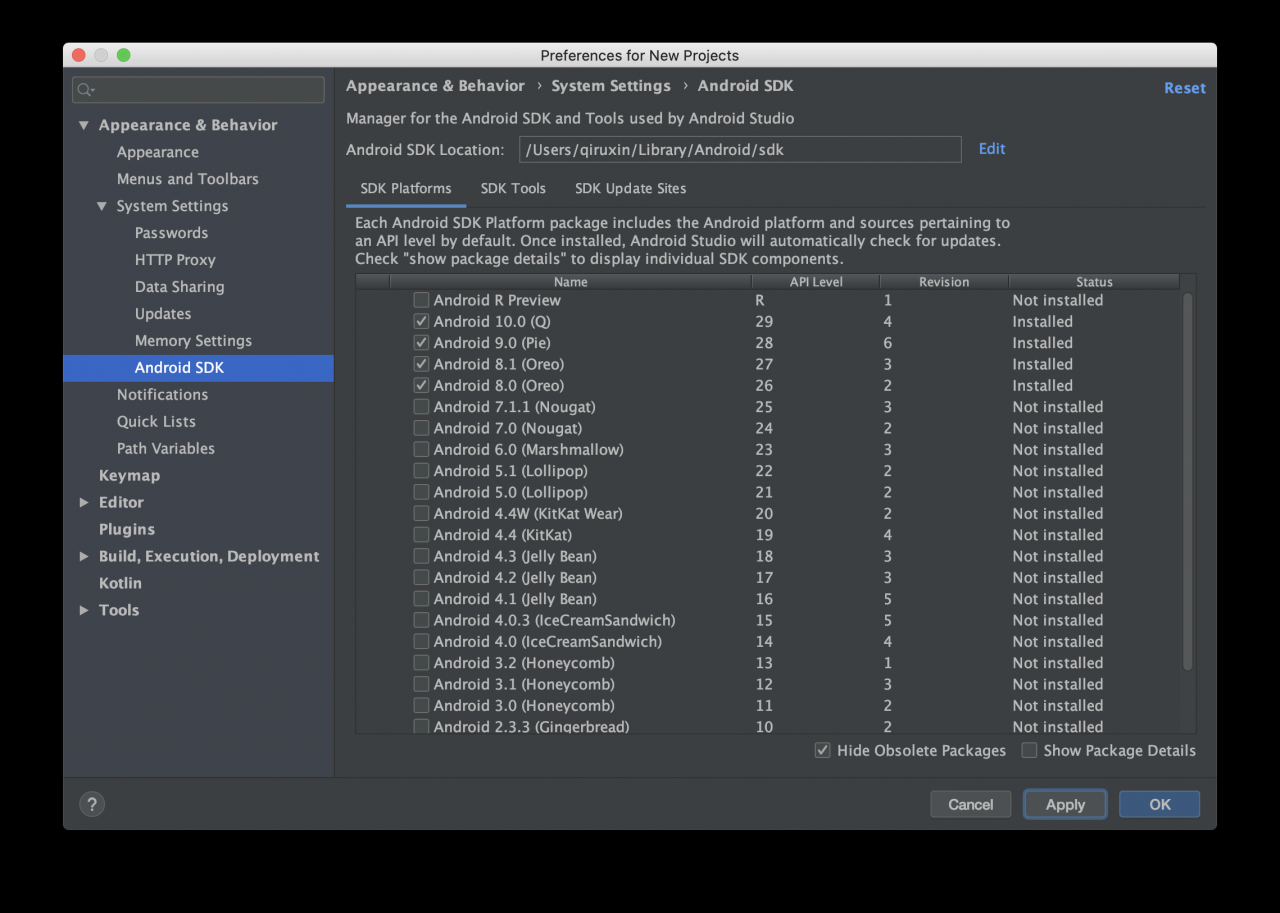Screen dimensions: 1280x913
Task: Check the Android 6.0 (Marshmallow) checkbox
Action: tap(421, 450)
